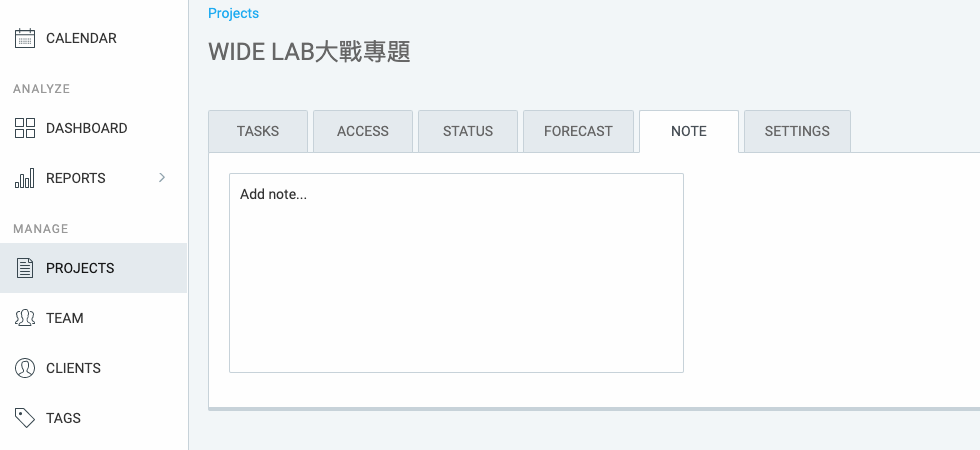Select the TEAM sidebar label
The width and height of the screenshot is (980, 450).
65,318
